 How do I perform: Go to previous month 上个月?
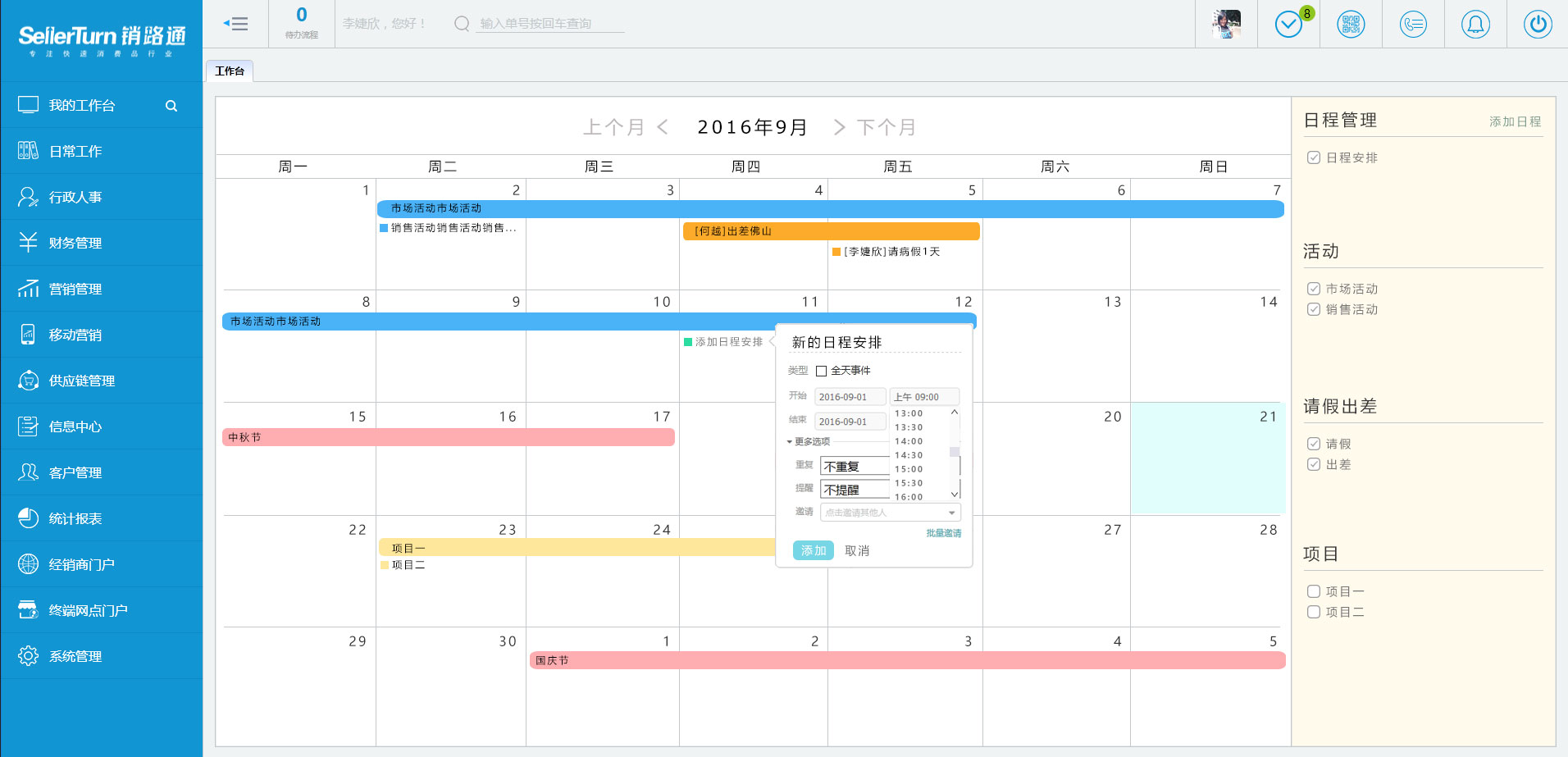click(x=625, y=127)
